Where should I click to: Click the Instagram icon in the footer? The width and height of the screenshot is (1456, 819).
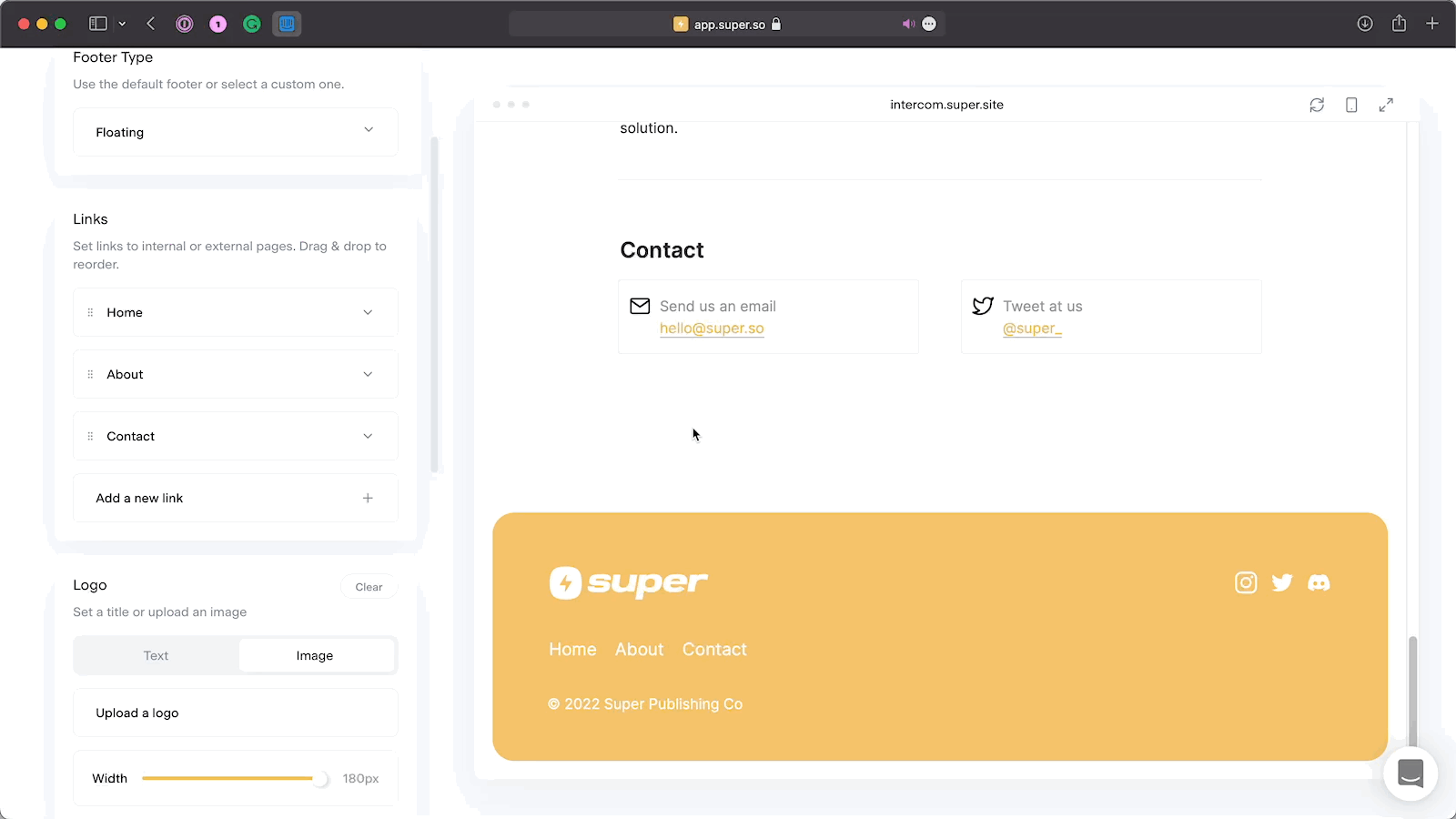1246,582
